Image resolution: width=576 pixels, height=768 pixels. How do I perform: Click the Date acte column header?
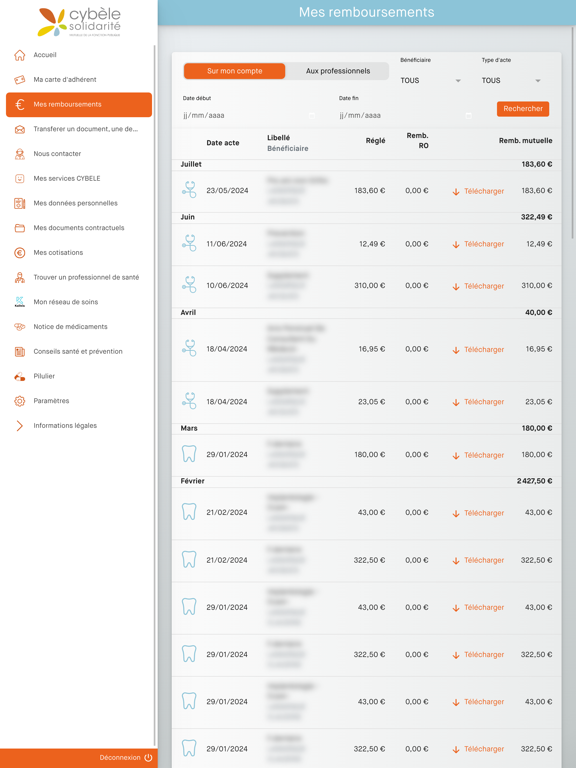223,143
